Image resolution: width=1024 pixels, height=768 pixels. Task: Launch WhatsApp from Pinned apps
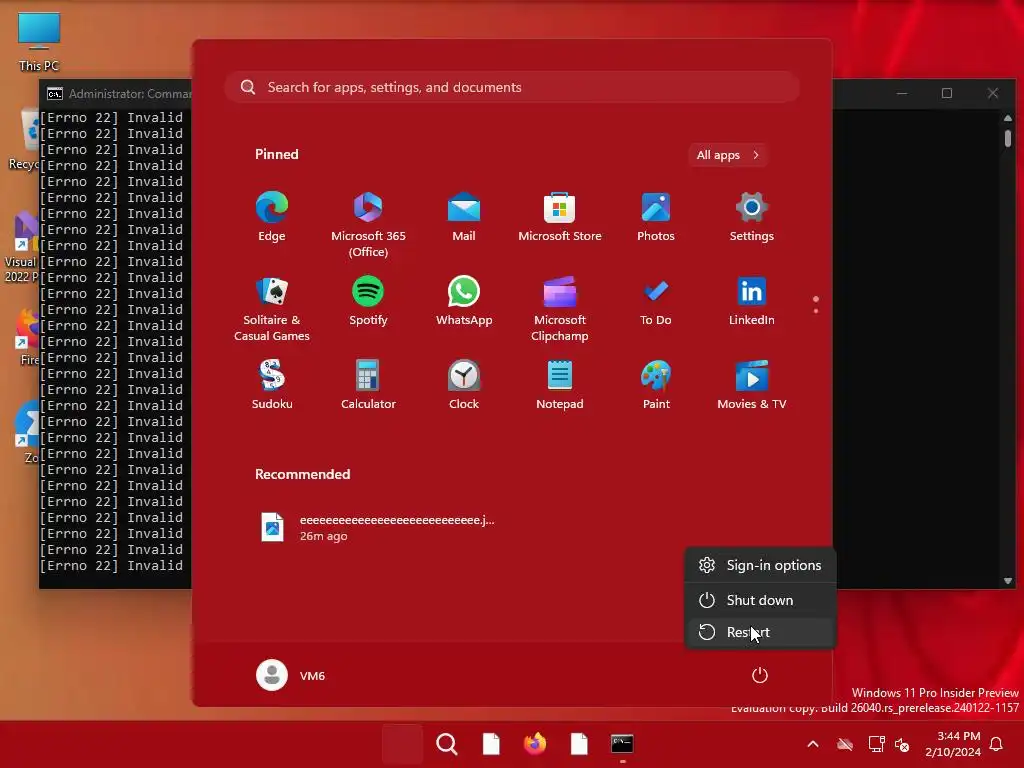point(464,301)
